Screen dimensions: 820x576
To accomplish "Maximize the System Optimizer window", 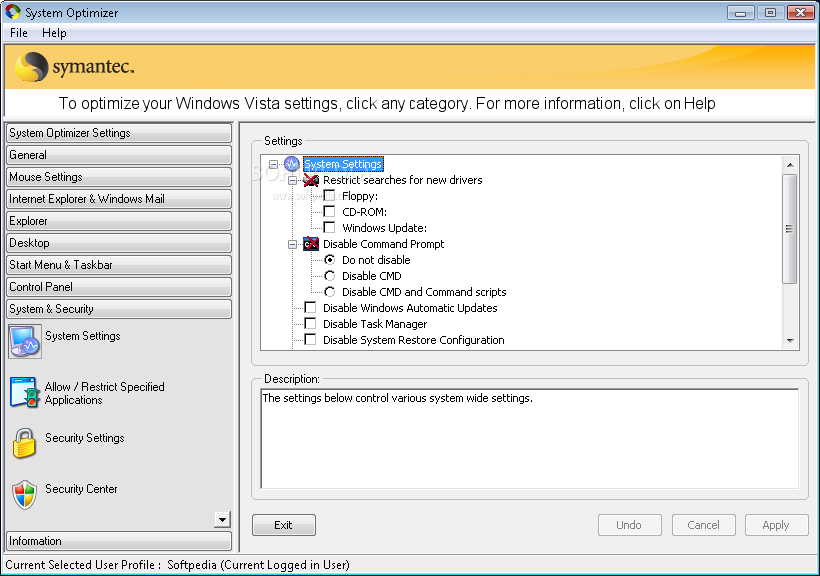I will (770, 13).
